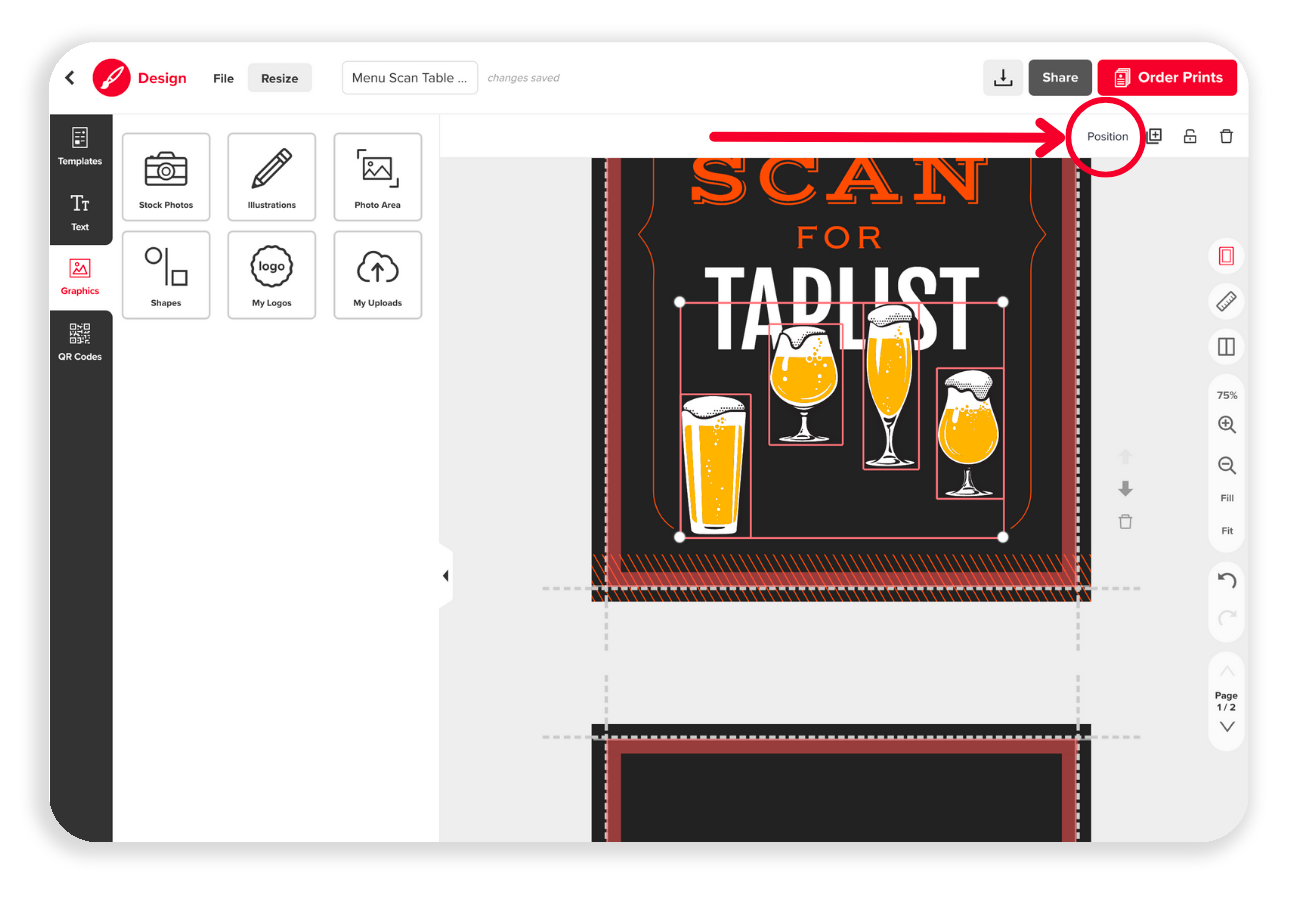Click the Fill zoom option
Screen dimensions: 1300x900
coord(1227,498)
